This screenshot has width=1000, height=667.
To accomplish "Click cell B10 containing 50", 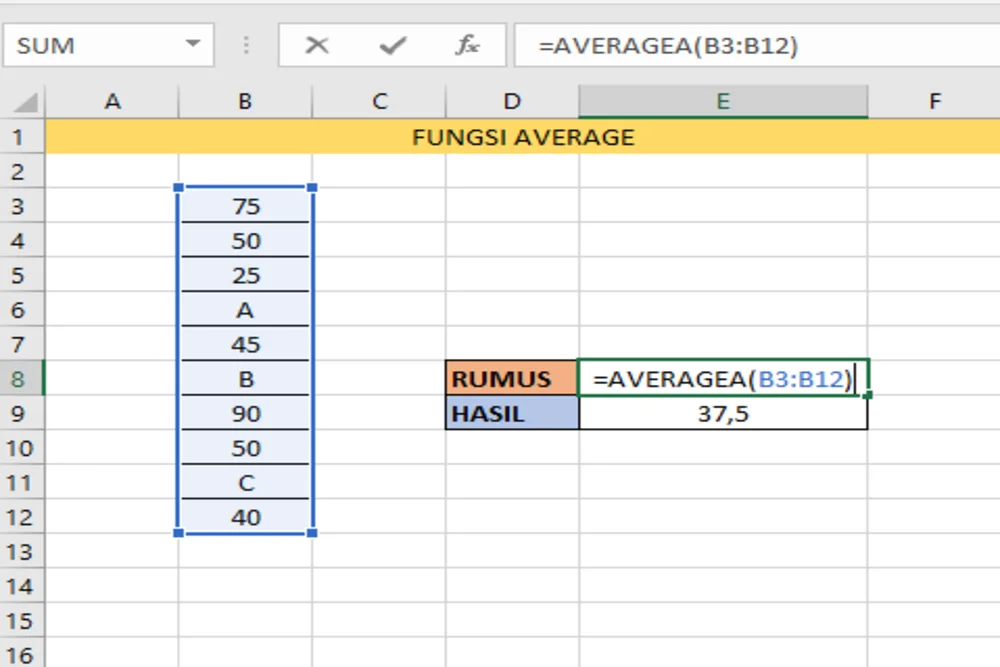I will [x=246, y=448].
